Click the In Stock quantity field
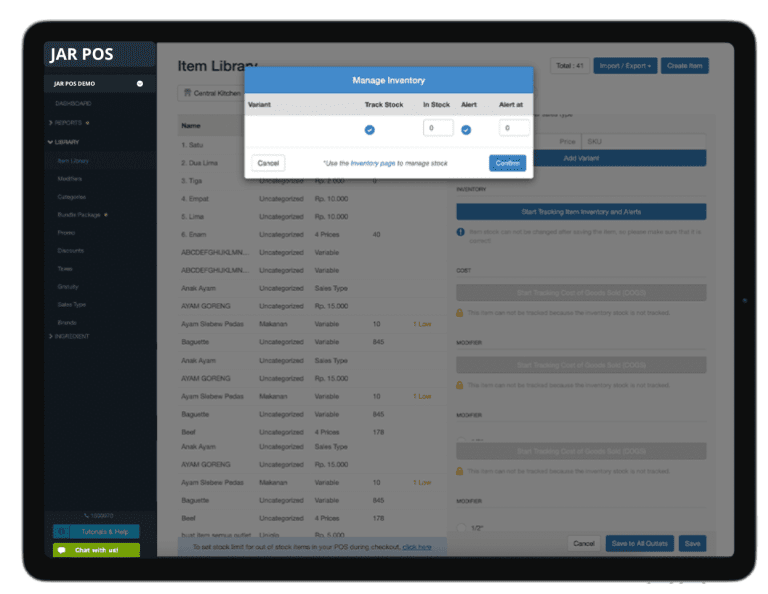This screenshot has height=594, width=768. (x=438, y=128)
